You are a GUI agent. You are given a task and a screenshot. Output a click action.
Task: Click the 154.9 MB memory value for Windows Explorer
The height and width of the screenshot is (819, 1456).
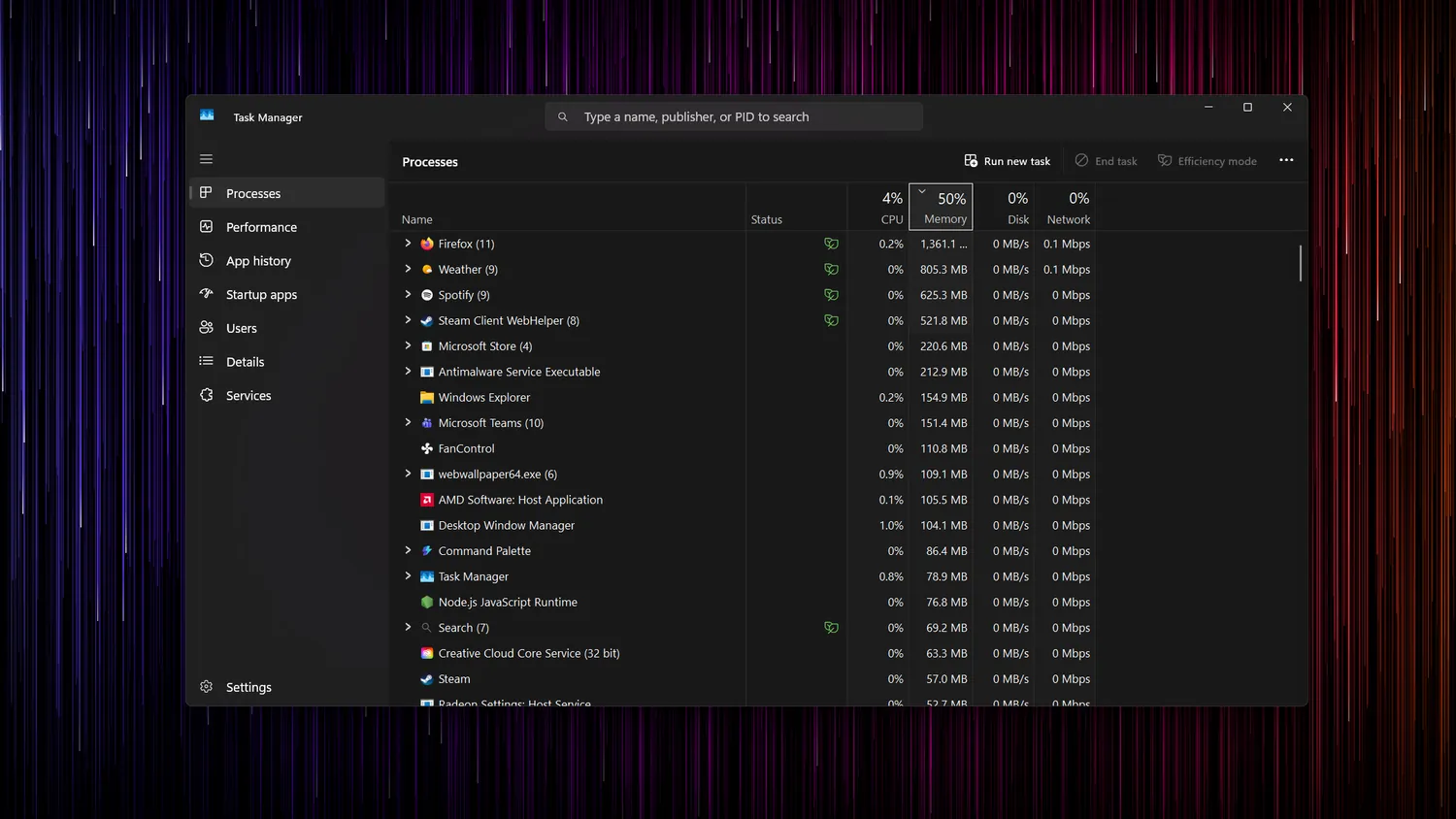(943, 398)
